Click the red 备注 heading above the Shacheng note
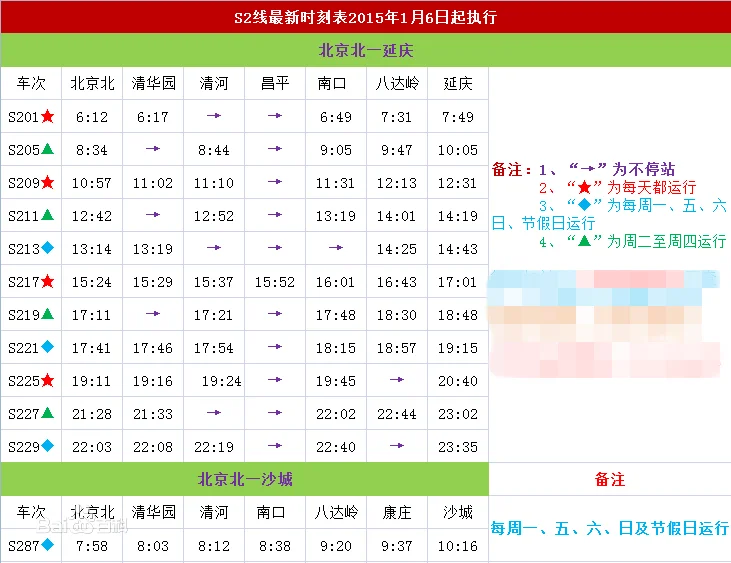 tap(610, 479)
